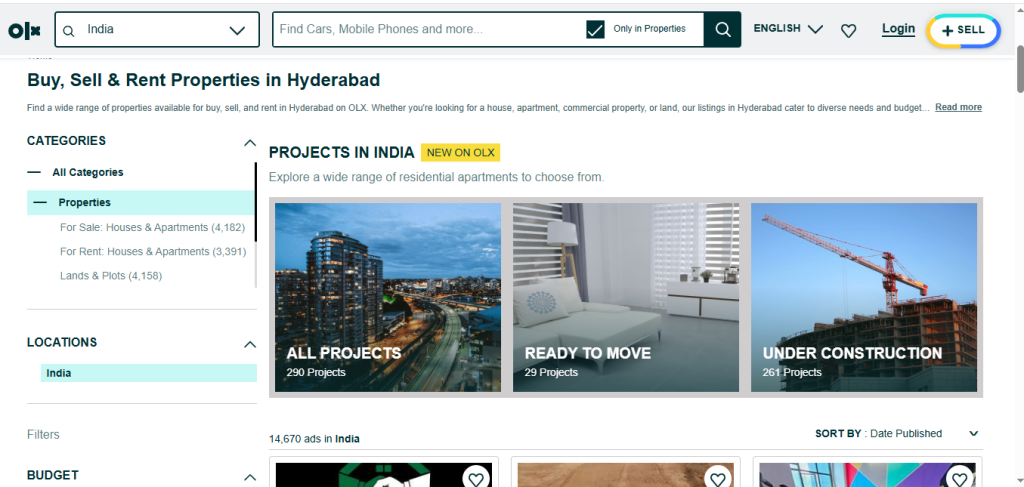Open For Sale: Houses & Apartments category
Viewport: 1024px width, 487px height.
click(152, 228)
